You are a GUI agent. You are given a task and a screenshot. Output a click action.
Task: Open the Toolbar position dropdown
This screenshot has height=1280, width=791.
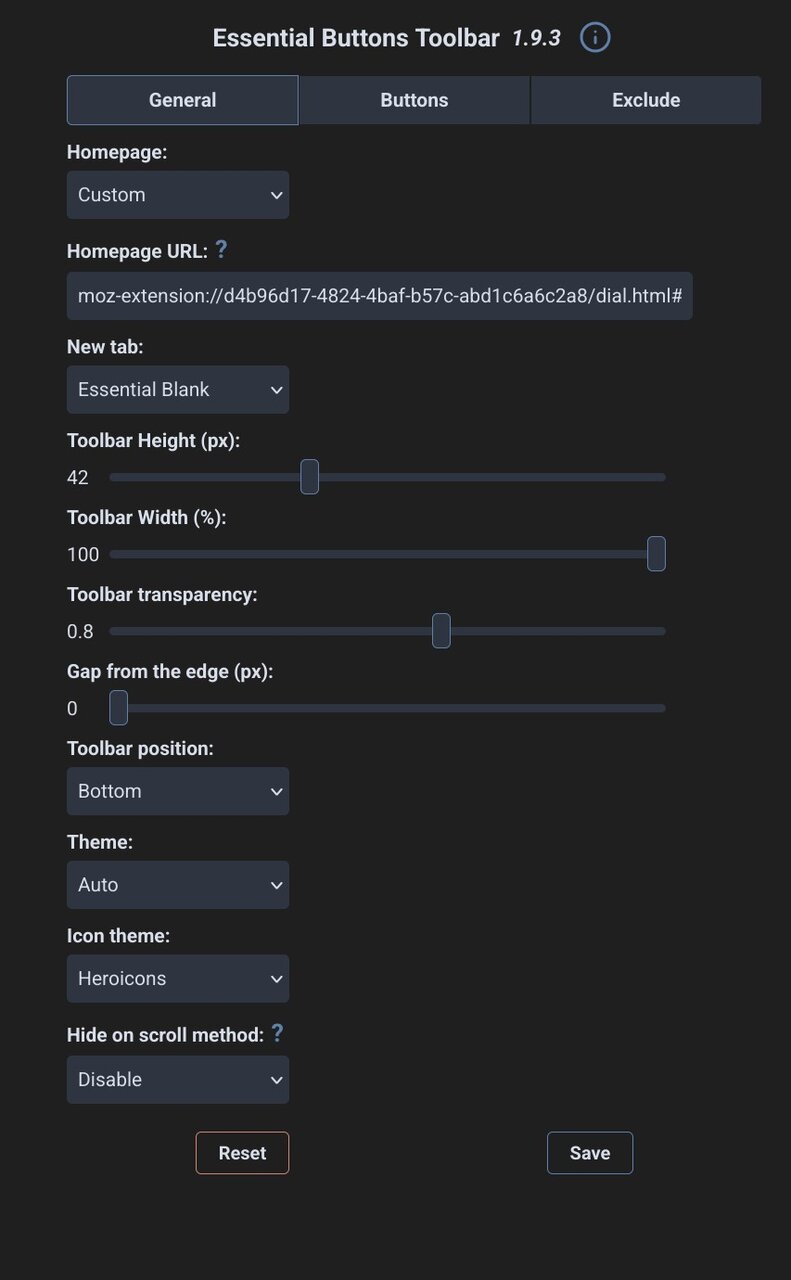178,791
